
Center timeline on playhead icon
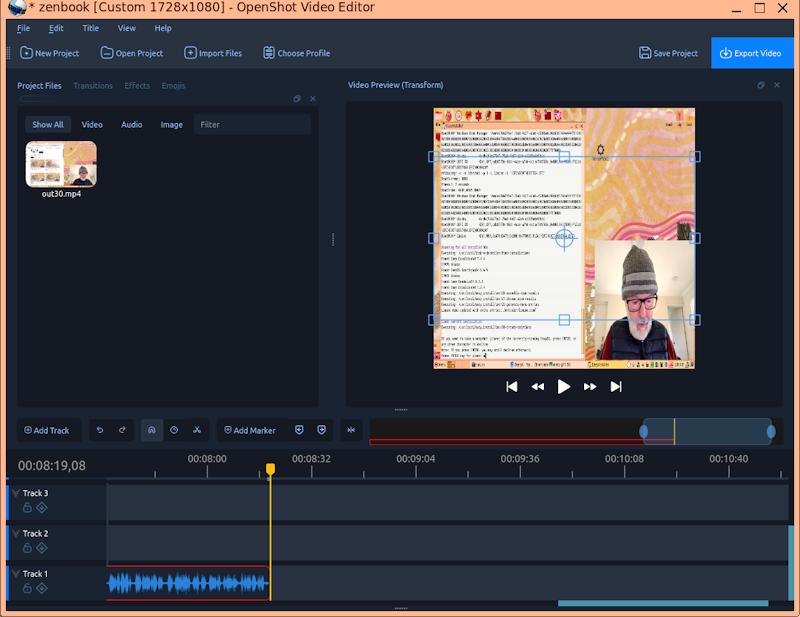351,430
